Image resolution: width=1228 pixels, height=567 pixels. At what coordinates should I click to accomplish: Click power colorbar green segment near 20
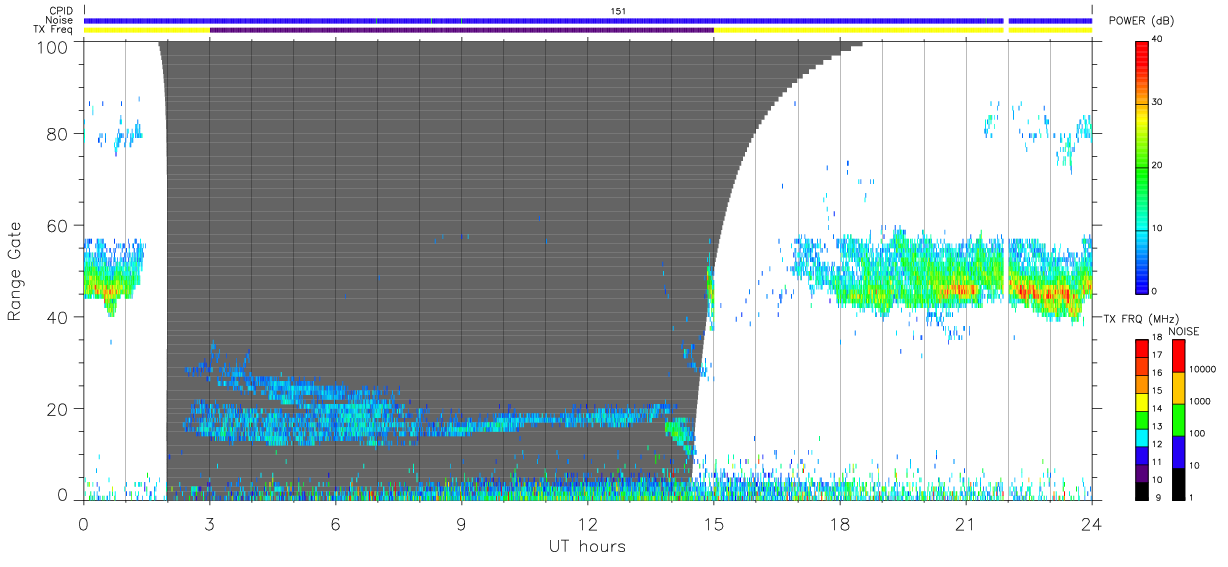(1142, 166)
